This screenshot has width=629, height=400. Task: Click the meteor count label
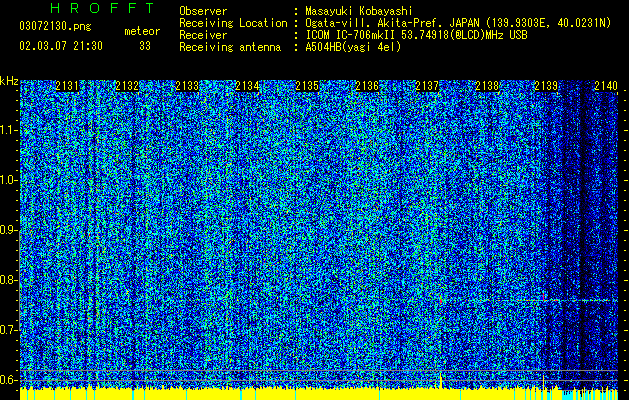[142, 31]
